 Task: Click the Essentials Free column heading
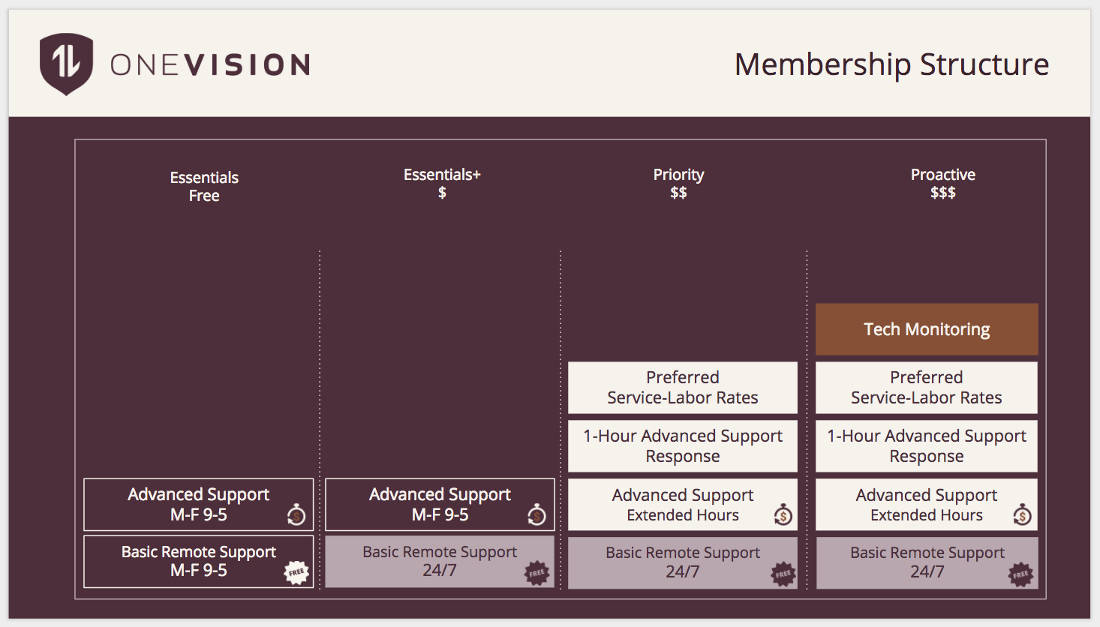[204, 187]
